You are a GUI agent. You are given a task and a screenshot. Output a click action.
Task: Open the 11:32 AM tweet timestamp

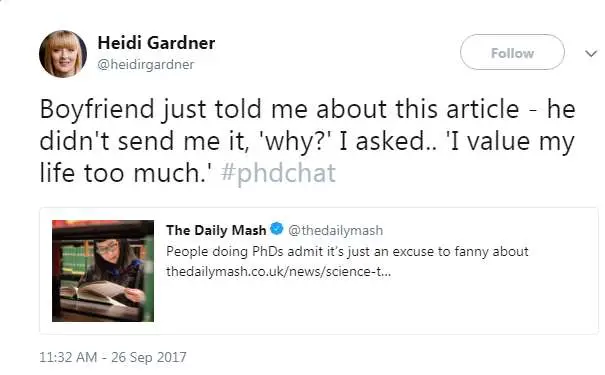point(68,357)
